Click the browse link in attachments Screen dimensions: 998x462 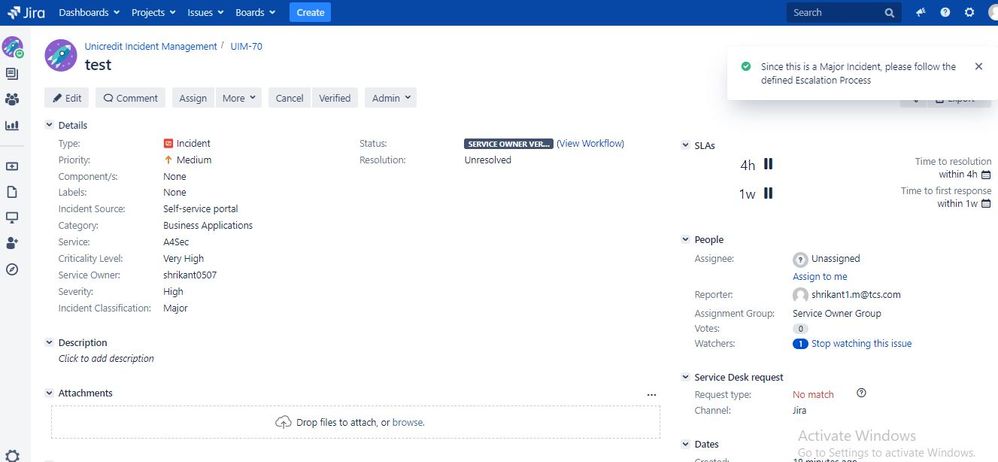[407, 422]
